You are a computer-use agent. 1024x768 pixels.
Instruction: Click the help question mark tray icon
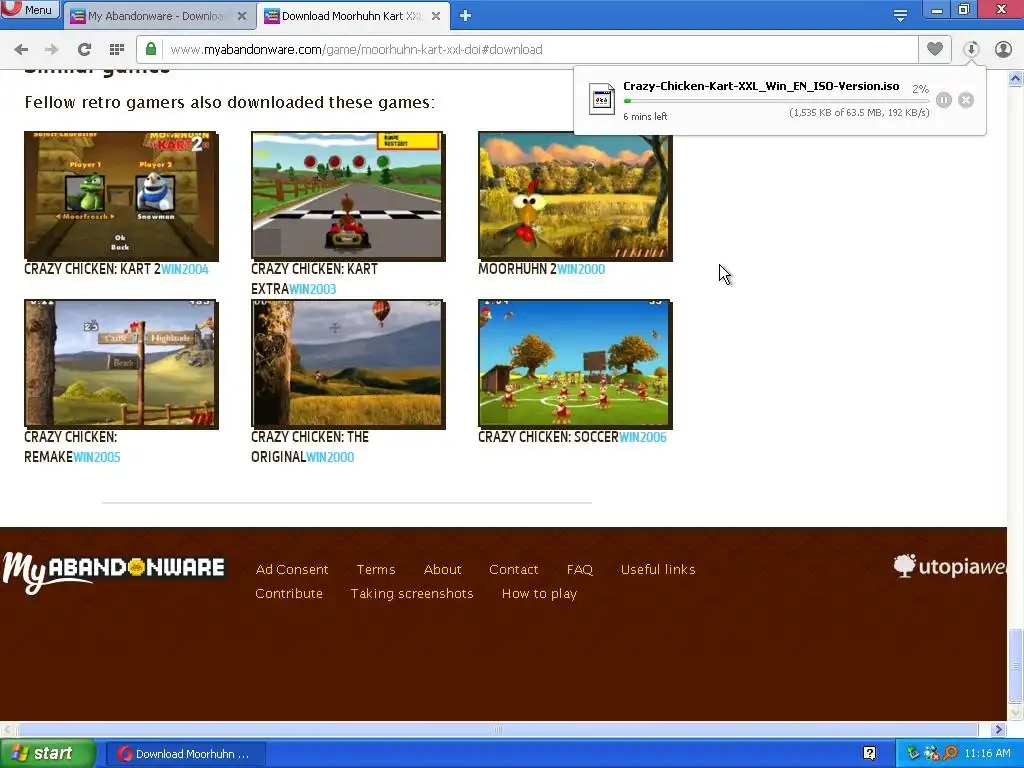[869, 753]
